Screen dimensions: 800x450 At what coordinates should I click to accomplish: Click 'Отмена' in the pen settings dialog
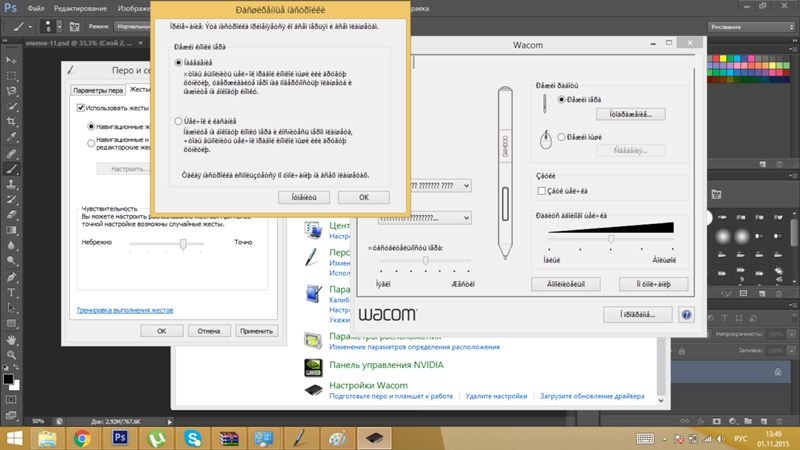(x=209, y=331)
